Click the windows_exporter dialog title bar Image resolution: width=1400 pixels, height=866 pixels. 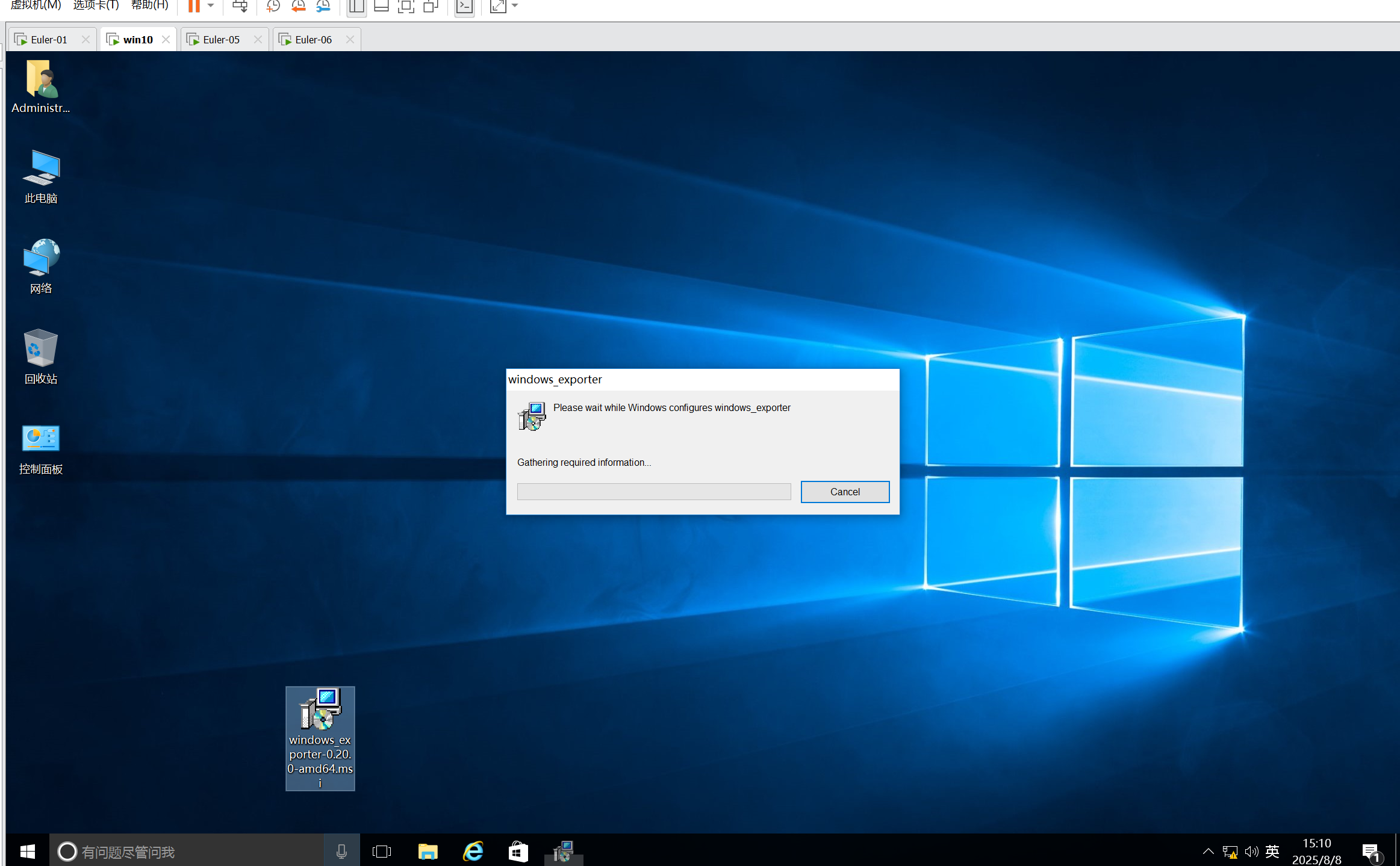[703, 380]
